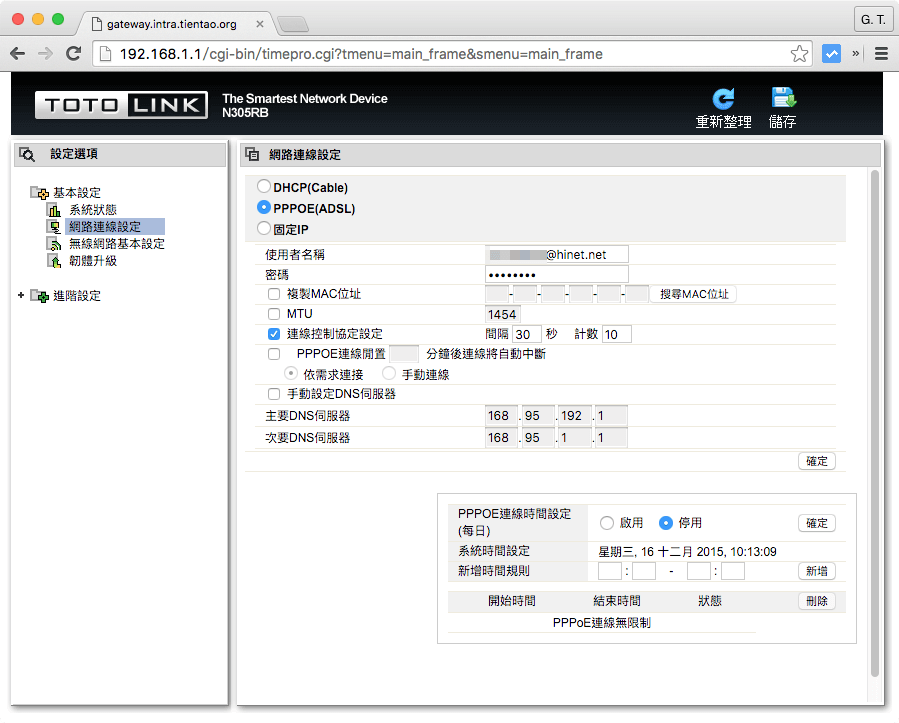Click the 儲存 save icon
The height and width of the screenshot is (723, 899).
coord(782,99)
